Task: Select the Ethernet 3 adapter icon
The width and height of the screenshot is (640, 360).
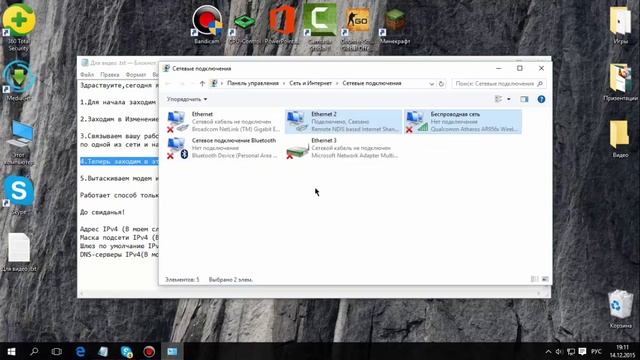Action: point(297,148)
